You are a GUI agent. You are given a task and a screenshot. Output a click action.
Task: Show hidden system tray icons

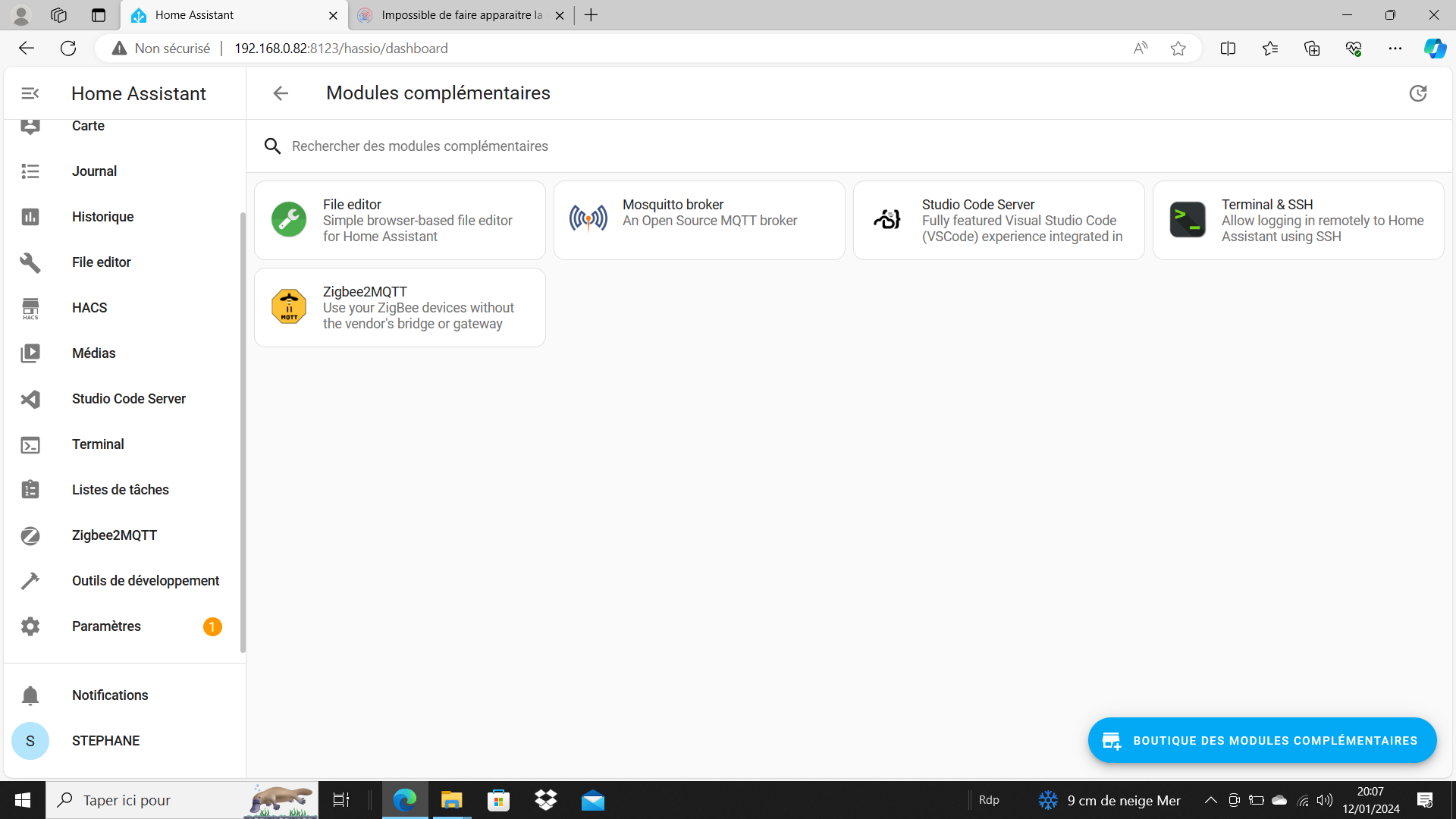click(x=1210, y=800)
